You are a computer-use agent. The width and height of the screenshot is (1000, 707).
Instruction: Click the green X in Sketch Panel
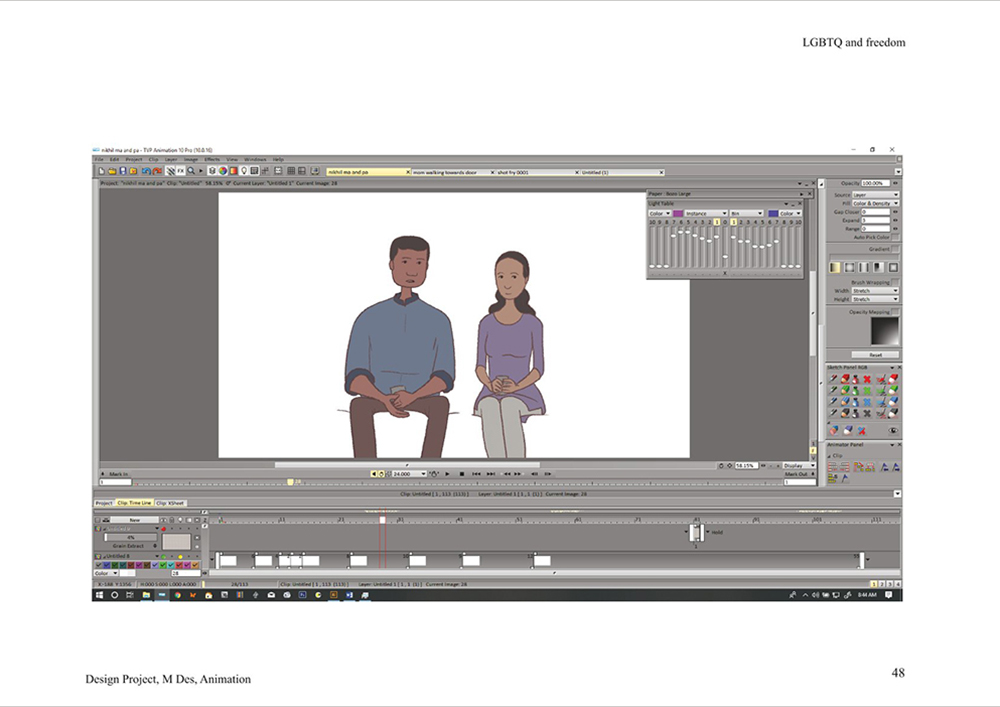click(x=867, y=391)
